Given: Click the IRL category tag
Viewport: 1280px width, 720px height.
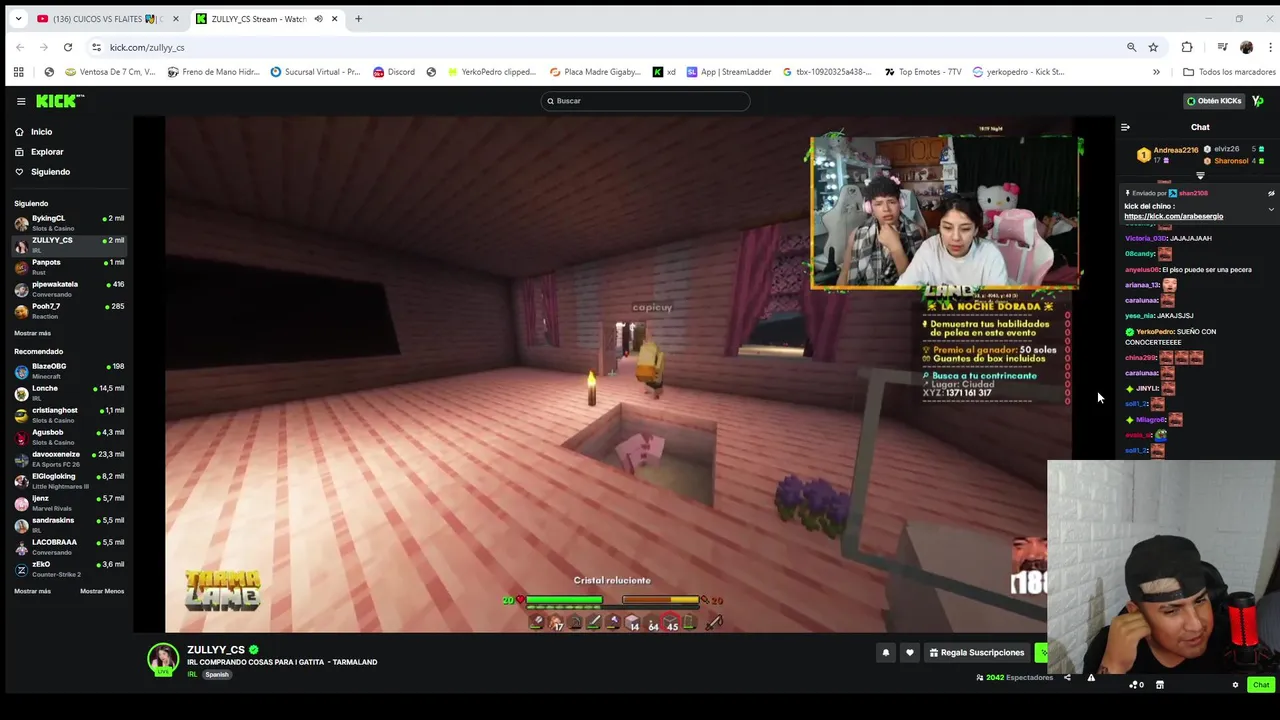Looking at the screenshot, I should tap(192, 675).
